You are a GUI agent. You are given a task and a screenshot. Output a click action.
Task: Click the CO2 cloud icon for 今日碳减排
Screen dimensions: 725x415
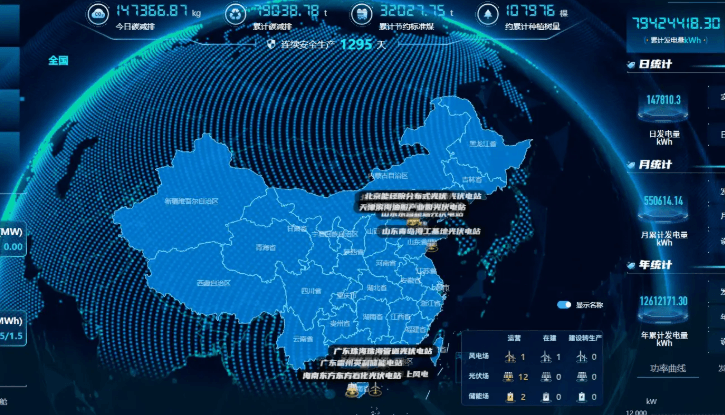(x=98, y=14)
